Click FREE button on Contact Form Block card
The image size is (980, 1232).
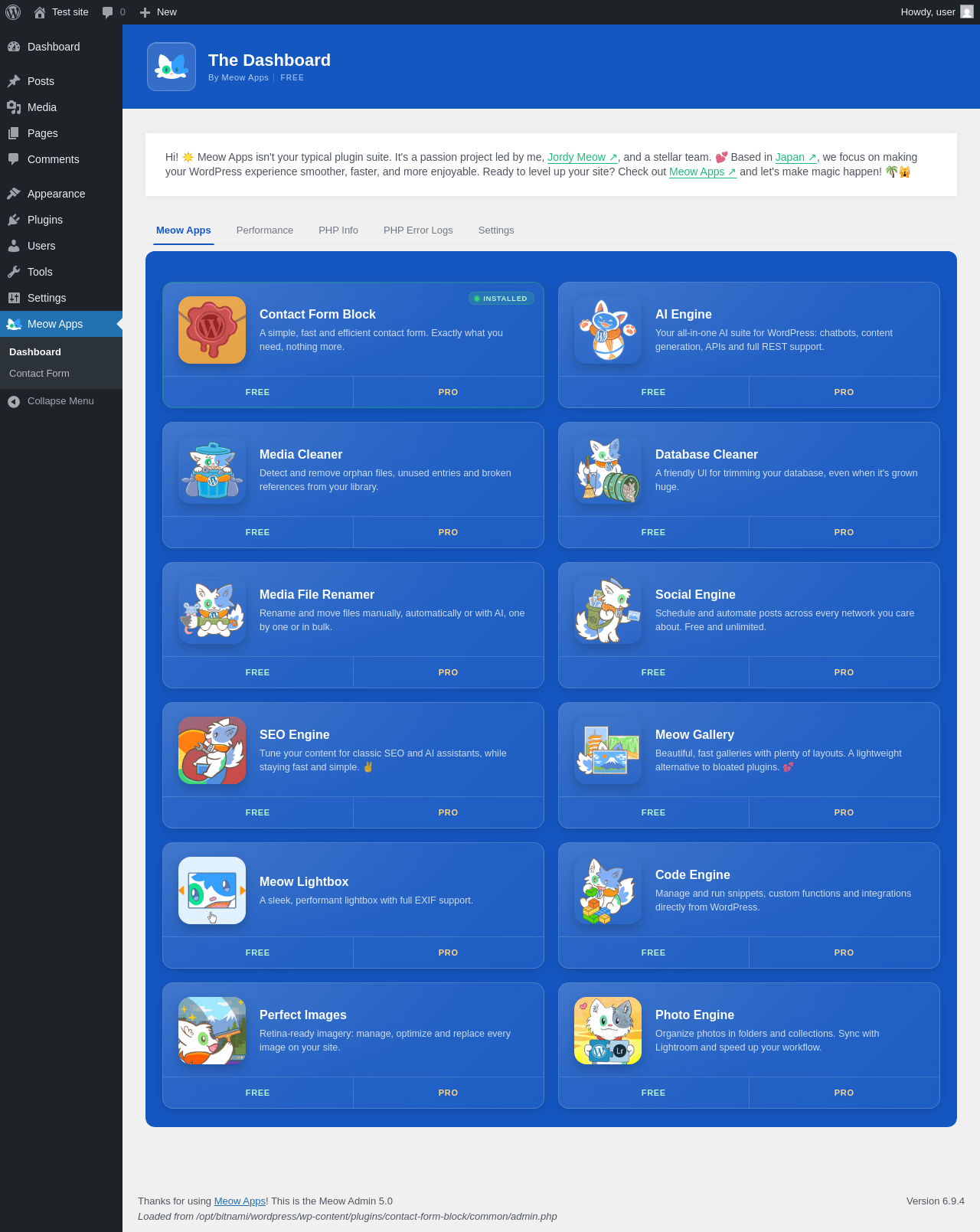[x=258, y=392]
